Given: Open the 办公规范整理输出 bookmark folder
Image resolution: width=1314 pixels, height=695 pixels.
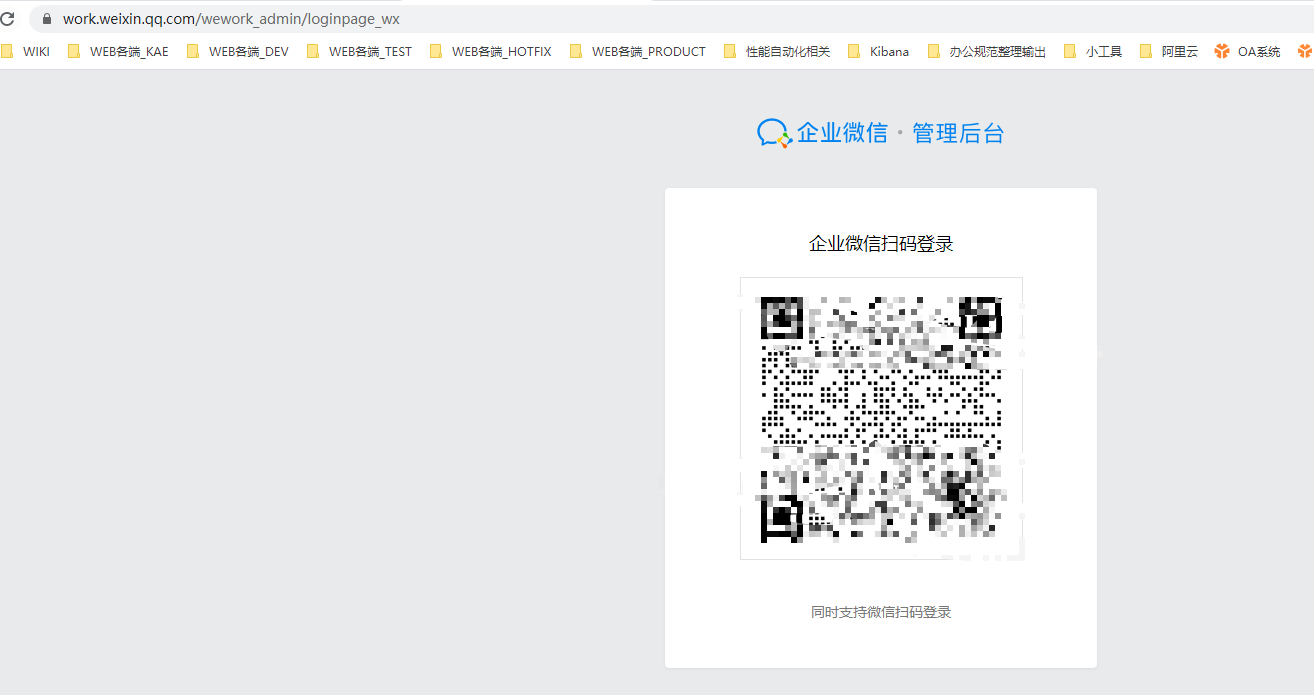Looking at the screenshot, I should (x=986, y=51).
